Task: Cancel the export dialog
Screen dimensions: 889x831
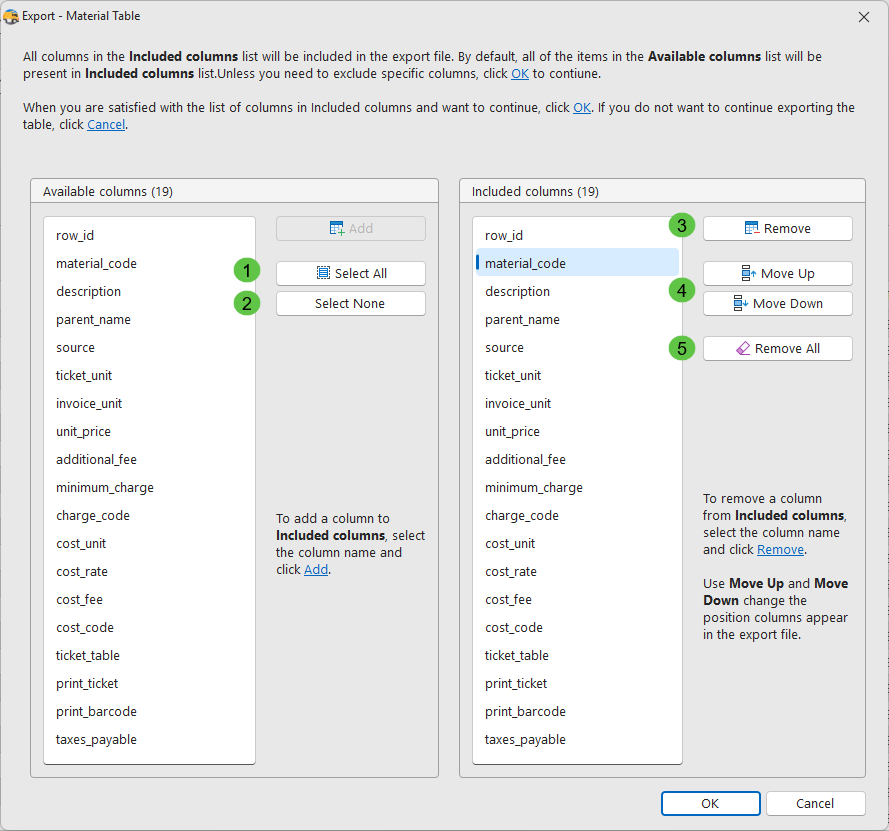Action: (814, 803)
